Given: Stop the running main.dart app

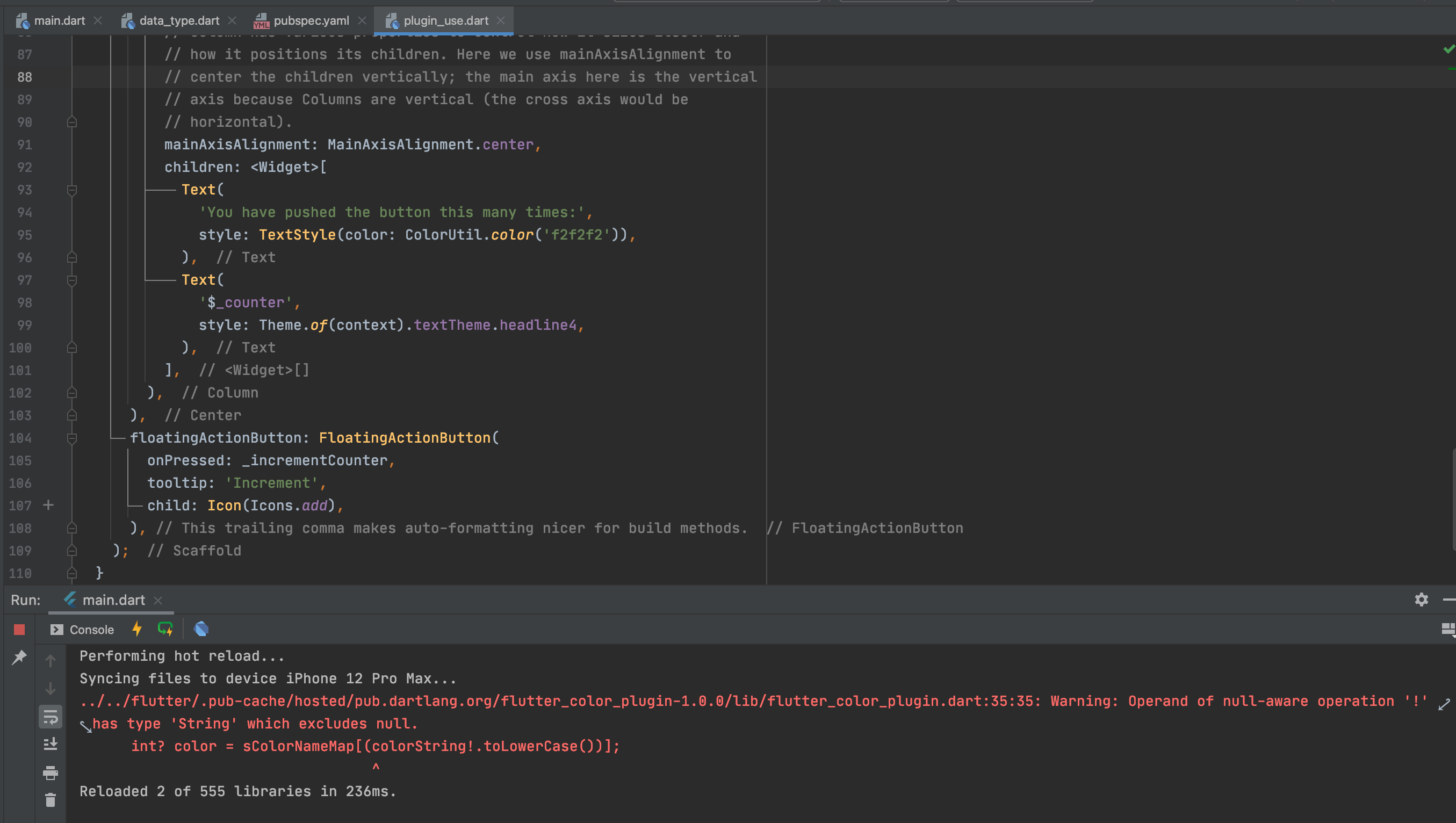Looking at the screenshot, I should point(19,629).
